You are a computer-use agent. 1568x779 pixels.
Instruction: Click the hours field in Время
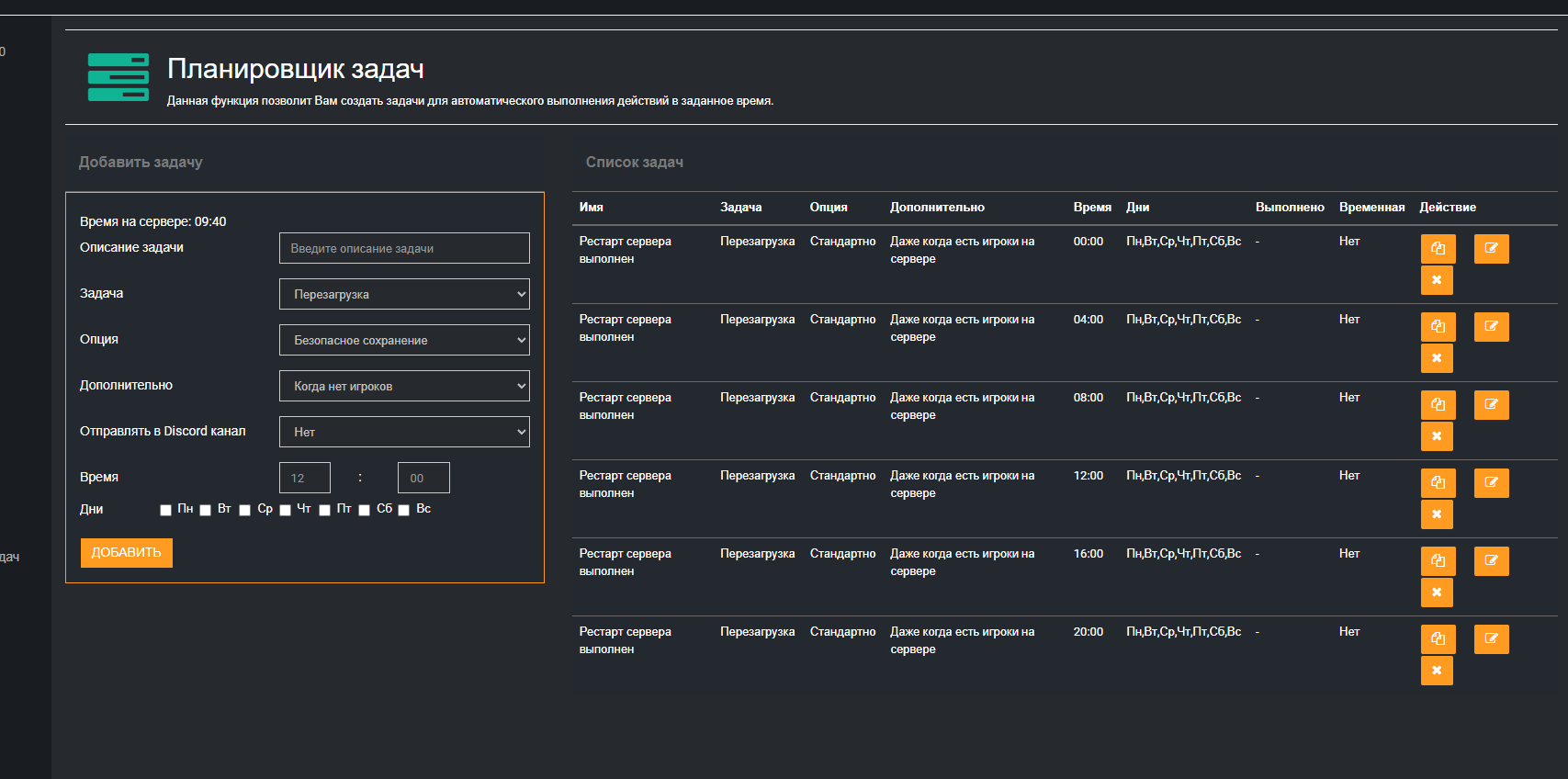click(x=305, y=478)
